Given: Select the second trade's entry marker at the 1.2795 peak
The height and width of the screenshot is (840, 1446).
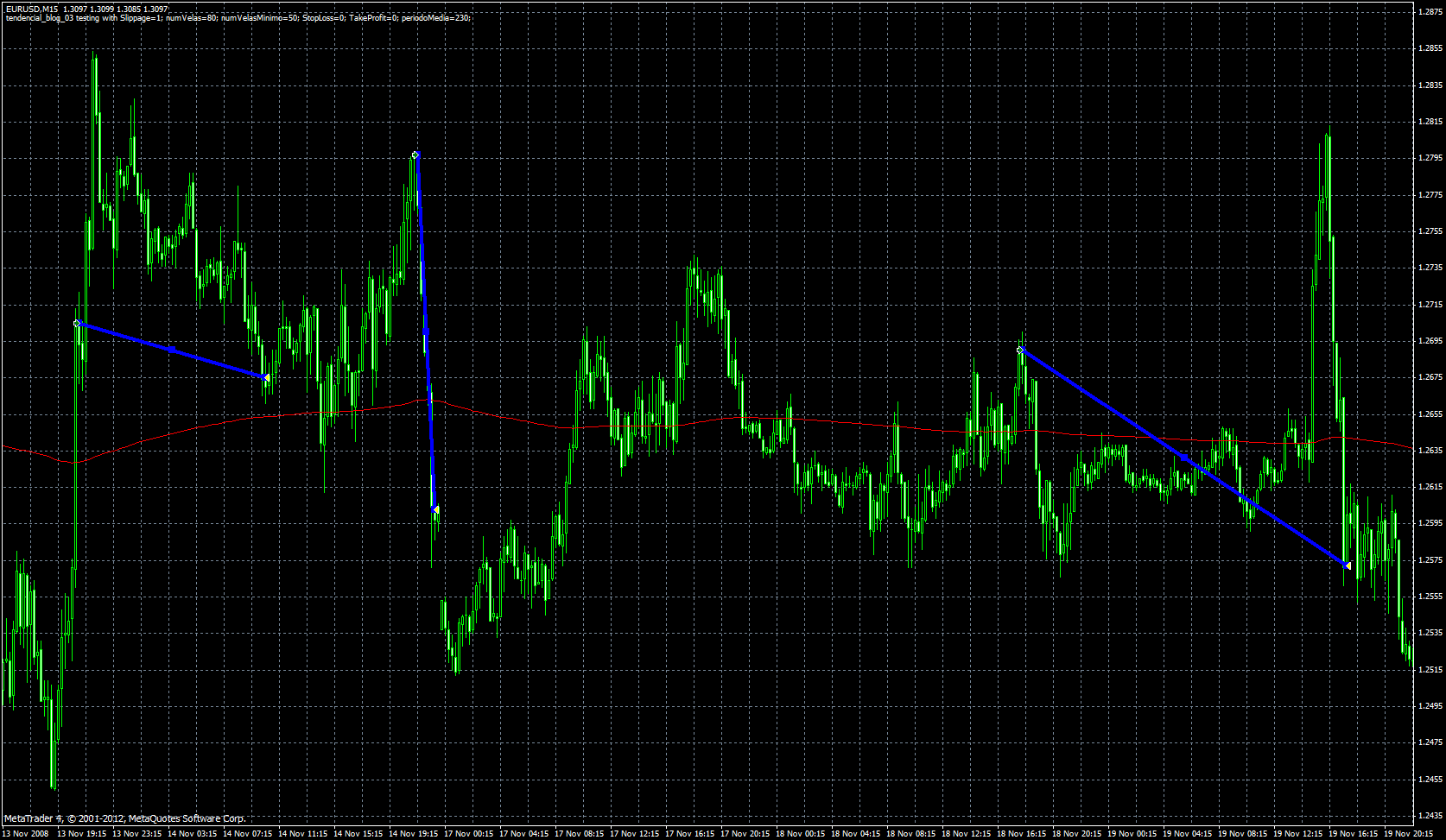Looking at the screenshot, I should click(x=415, y=155).
